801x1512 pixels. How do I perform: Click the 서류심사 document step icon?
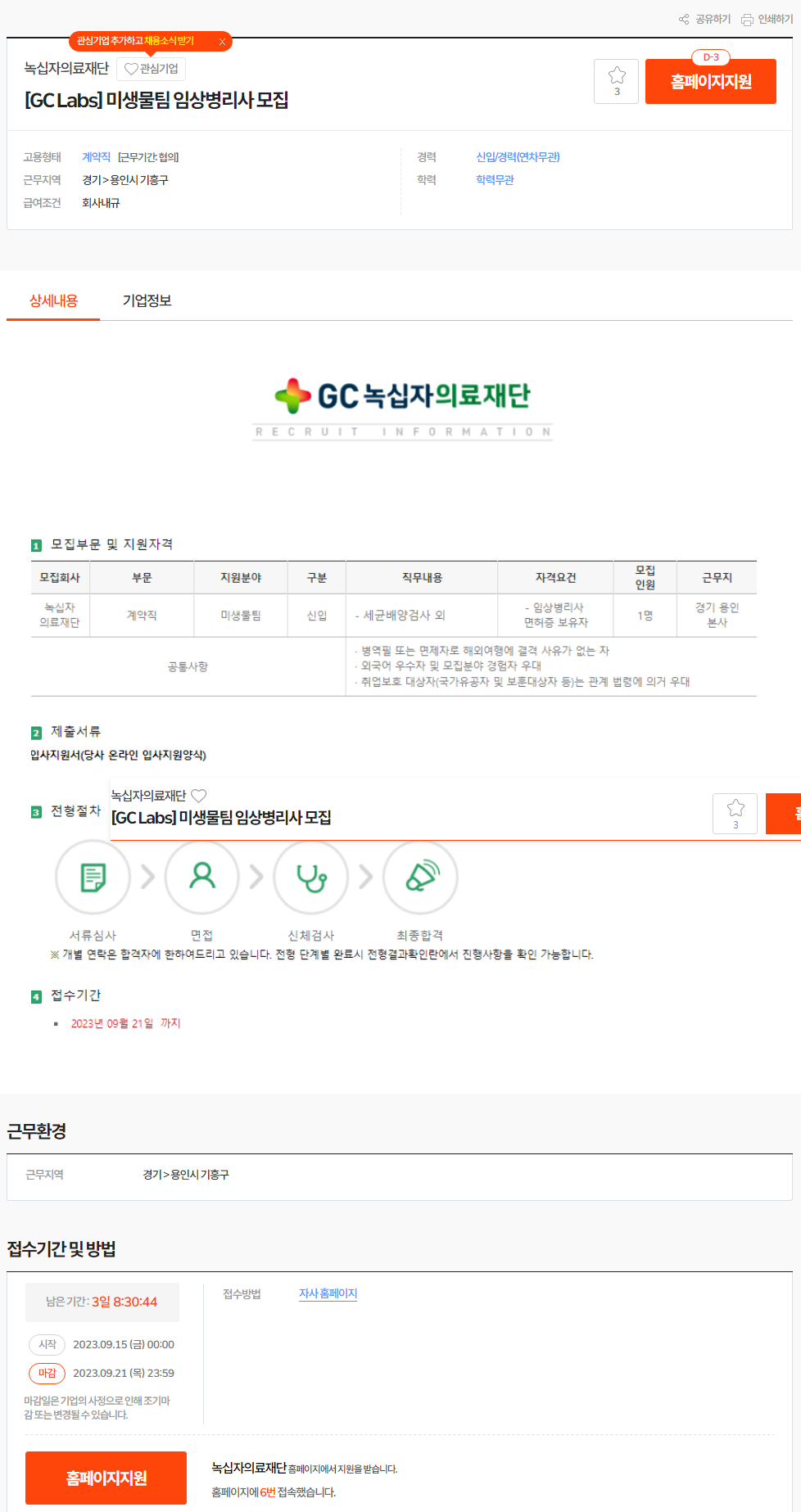point(93,877)
